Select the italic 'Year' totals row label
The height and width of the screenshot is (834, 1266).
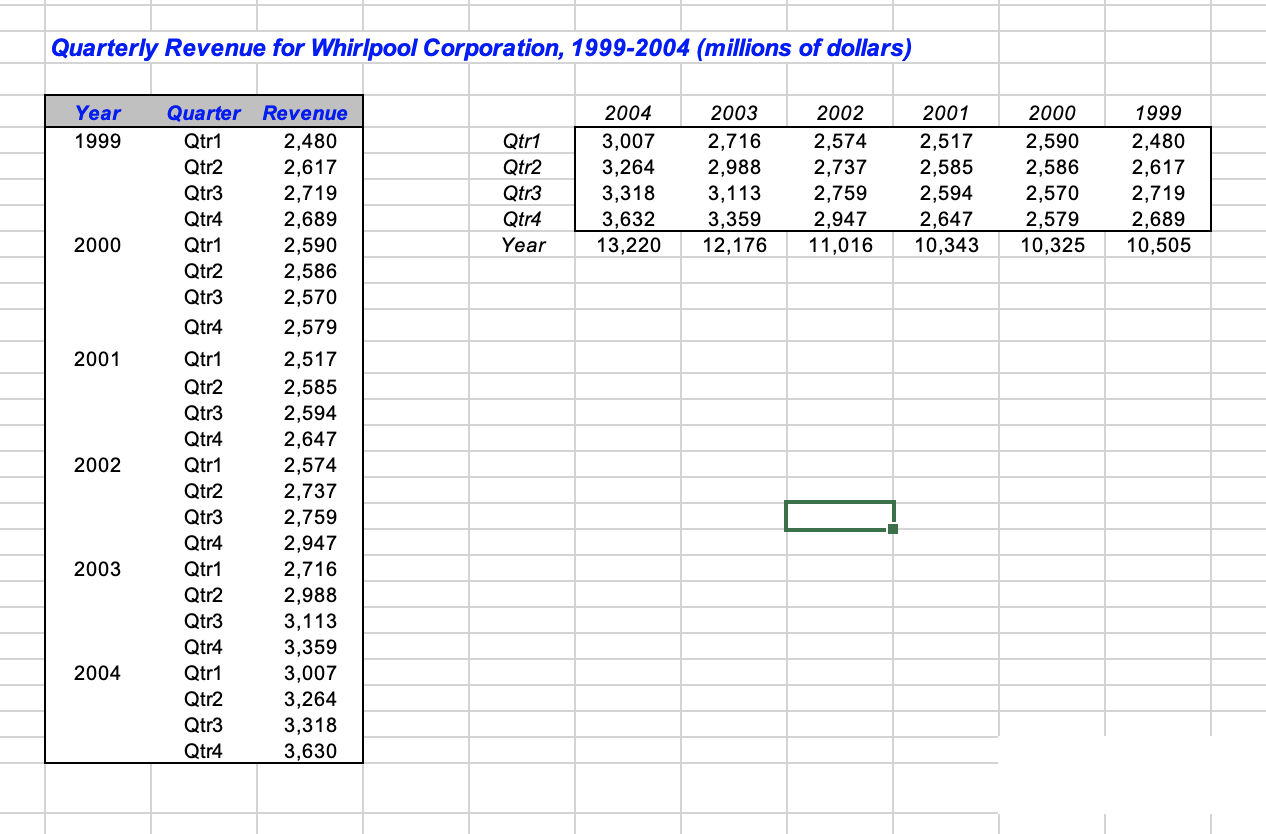524,244
